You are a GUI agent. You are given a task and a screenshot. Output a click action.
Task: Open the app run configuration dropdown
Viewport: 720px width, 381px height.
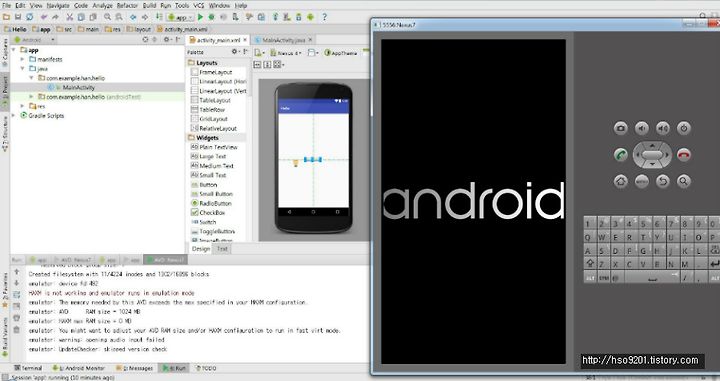coord(180,17)
